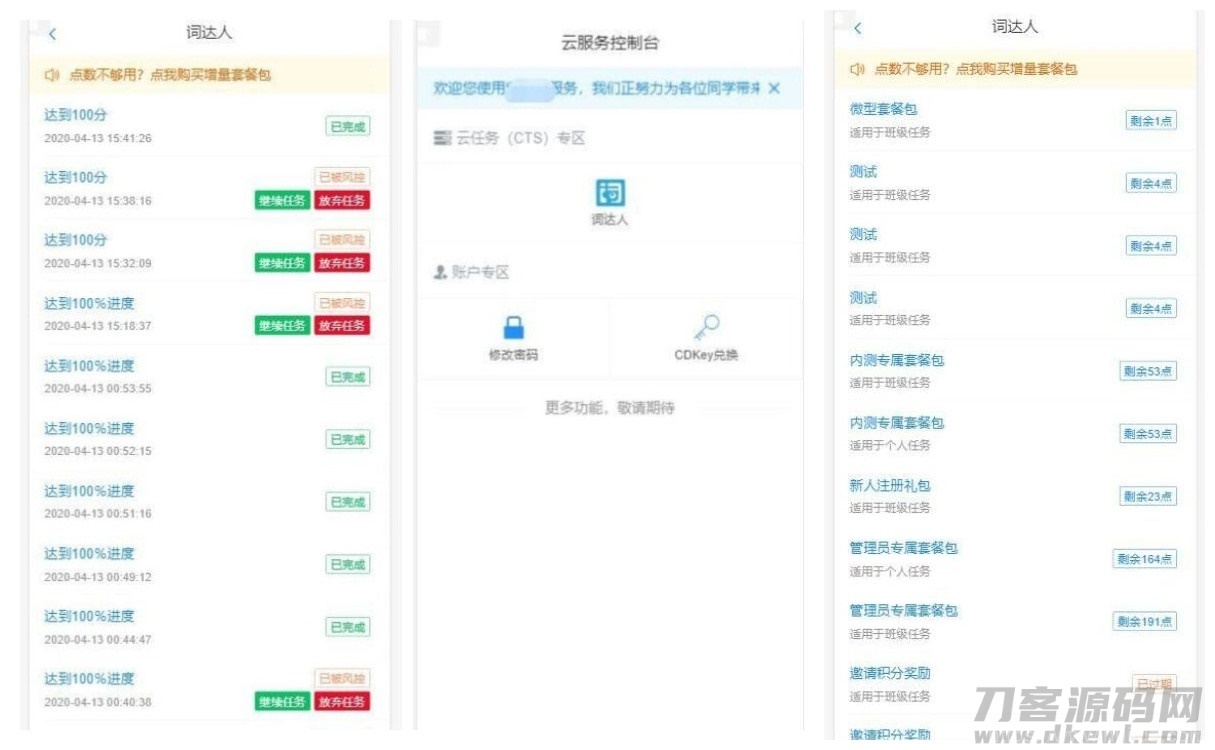Tap back arrow in the task history panel
1215x750 pixels.
(x=53, y=34)
